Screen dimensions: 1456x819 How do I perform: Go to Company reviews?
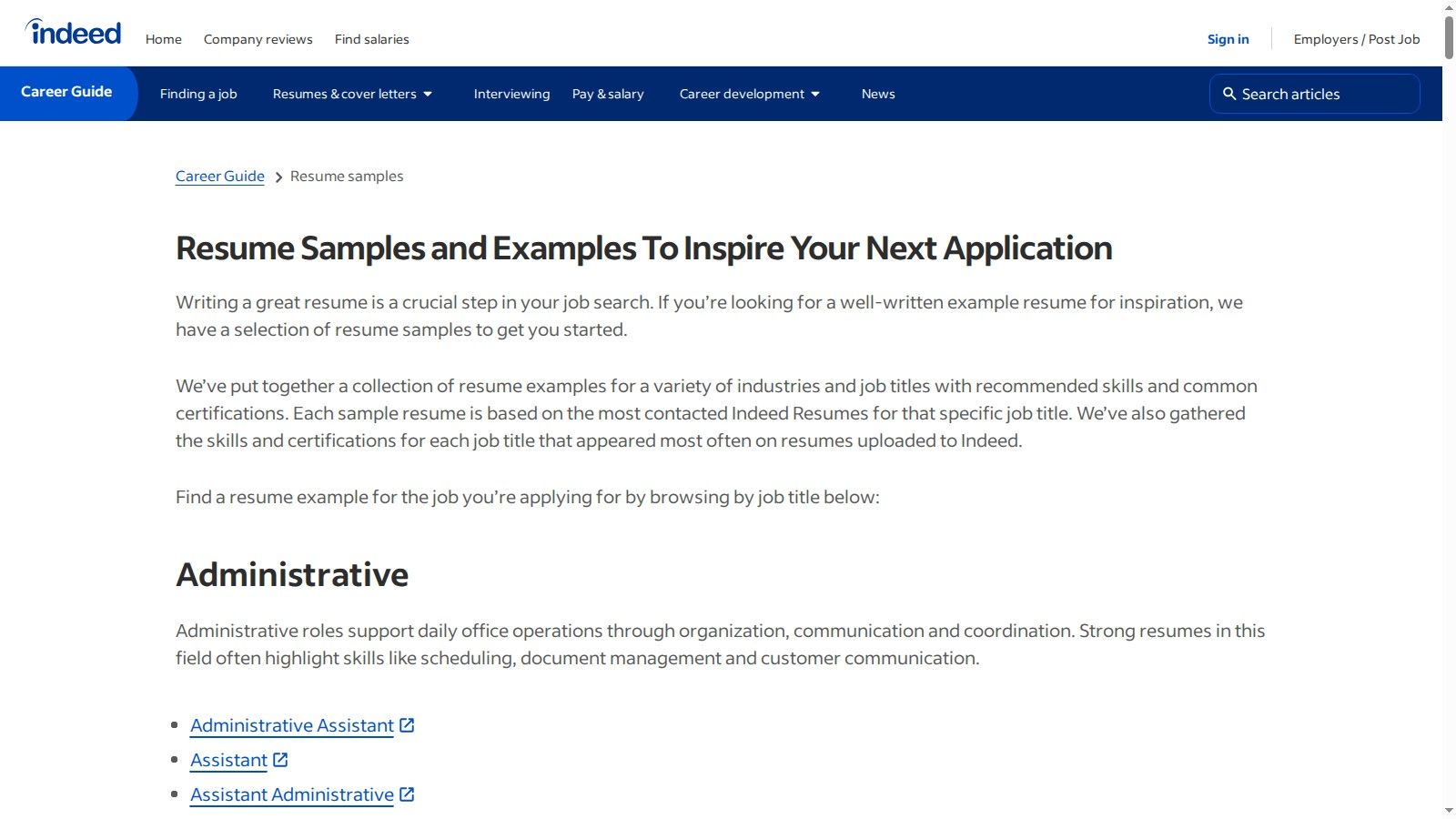(x=258, y=39)
